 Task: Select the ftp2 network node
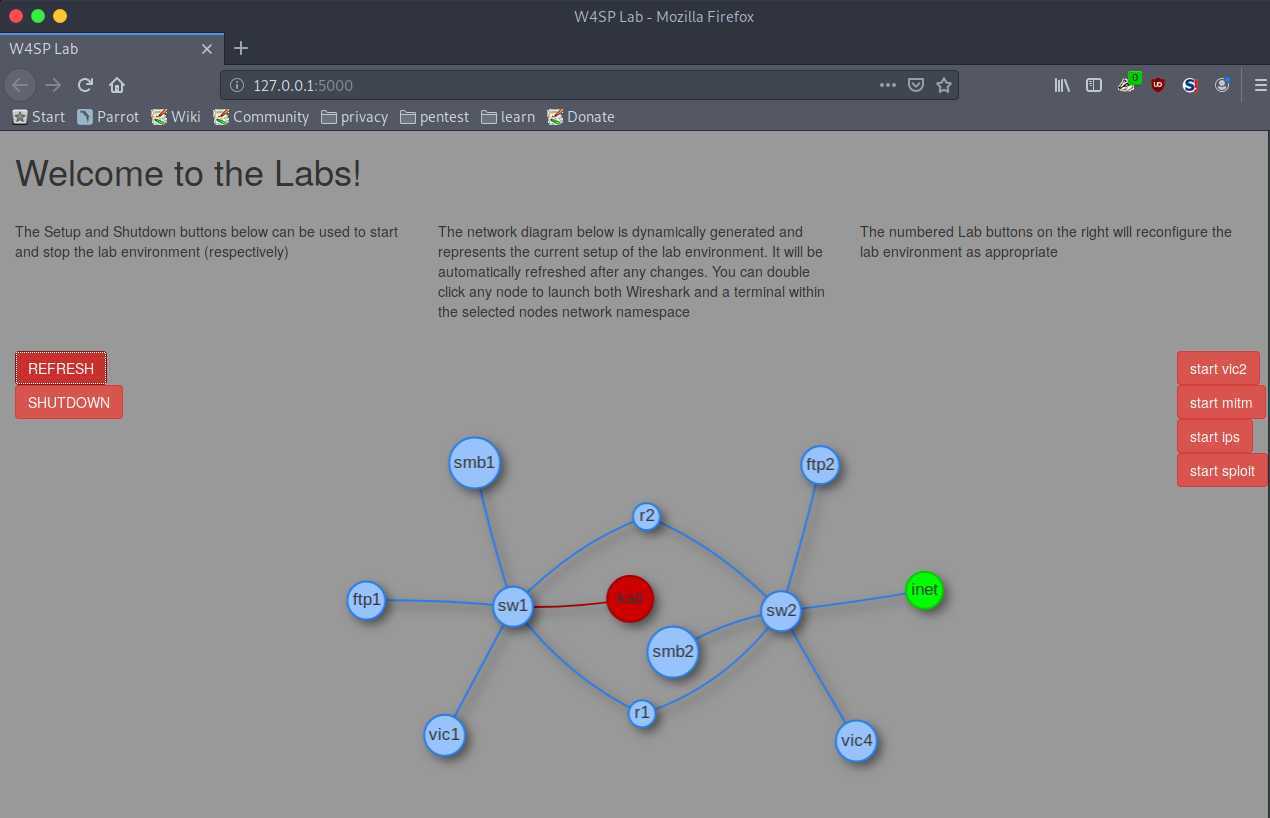point(820,465)
